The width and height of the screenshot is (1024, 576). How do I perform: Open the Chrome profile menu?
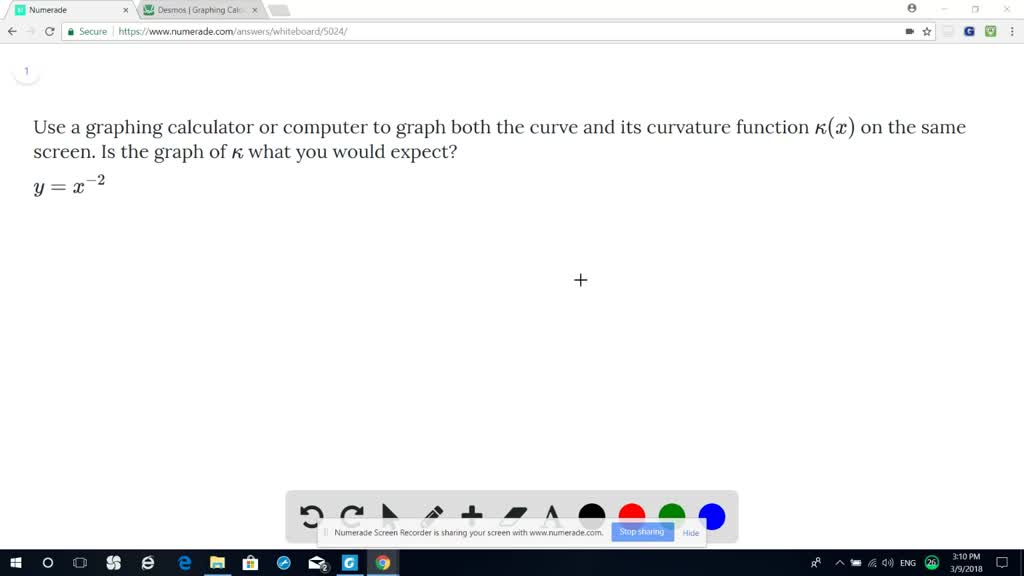coord(910,8)
